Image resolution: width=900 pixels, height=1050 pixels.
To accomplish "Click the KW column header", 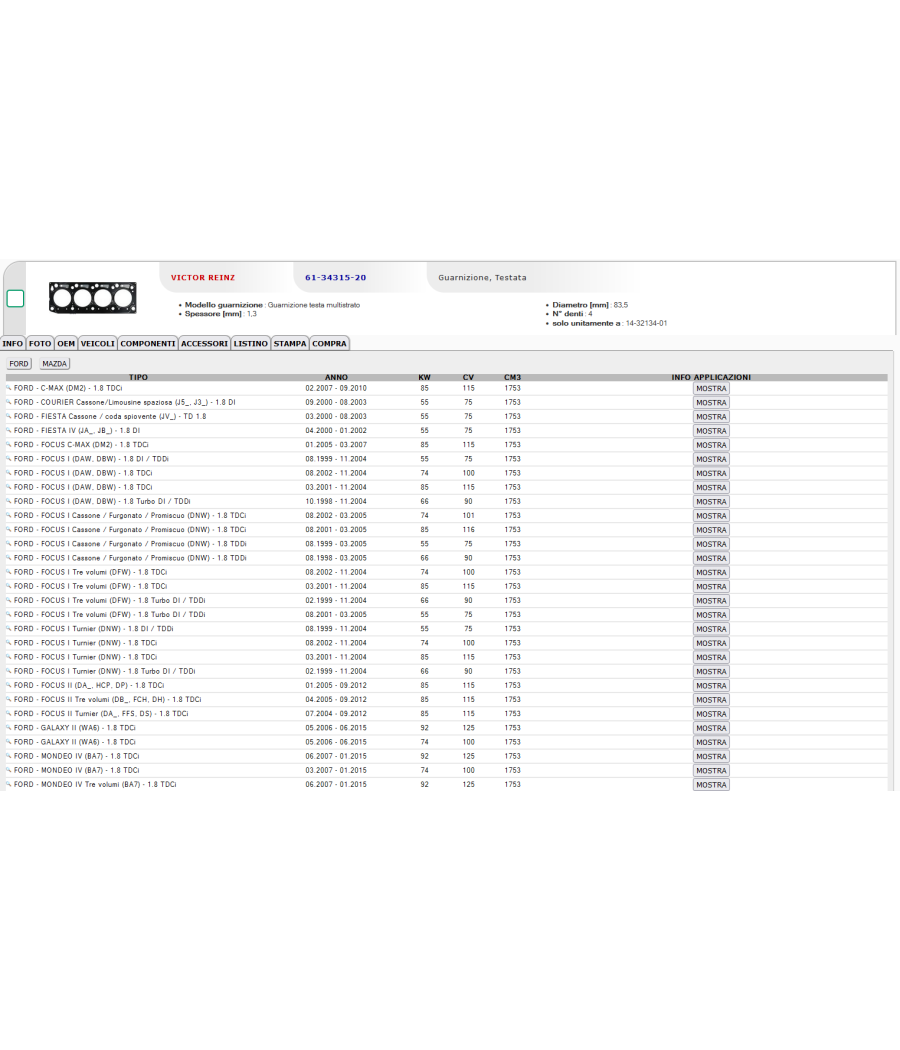I will click(425, 377).
